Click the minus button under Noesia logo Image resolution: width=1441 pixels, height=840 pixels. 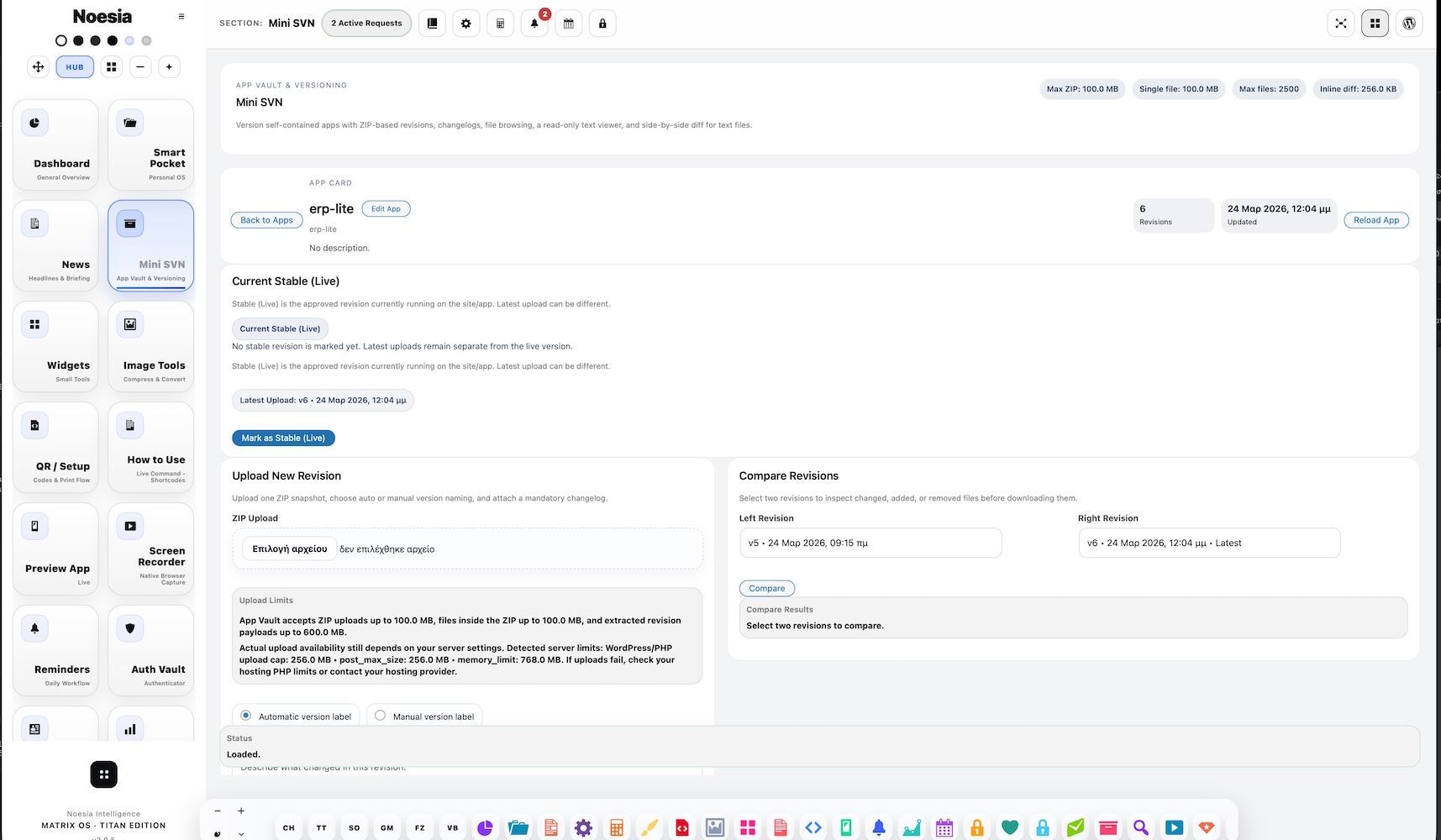point(140,67)
